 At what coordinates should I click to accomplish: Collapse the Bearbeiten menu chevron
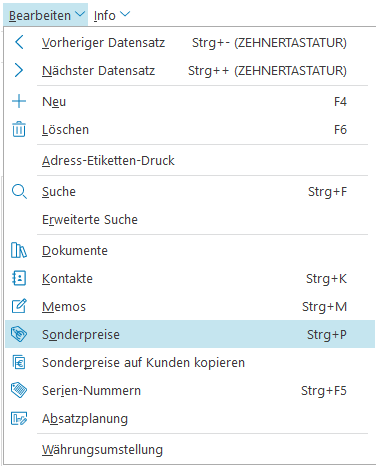point(80,14)
